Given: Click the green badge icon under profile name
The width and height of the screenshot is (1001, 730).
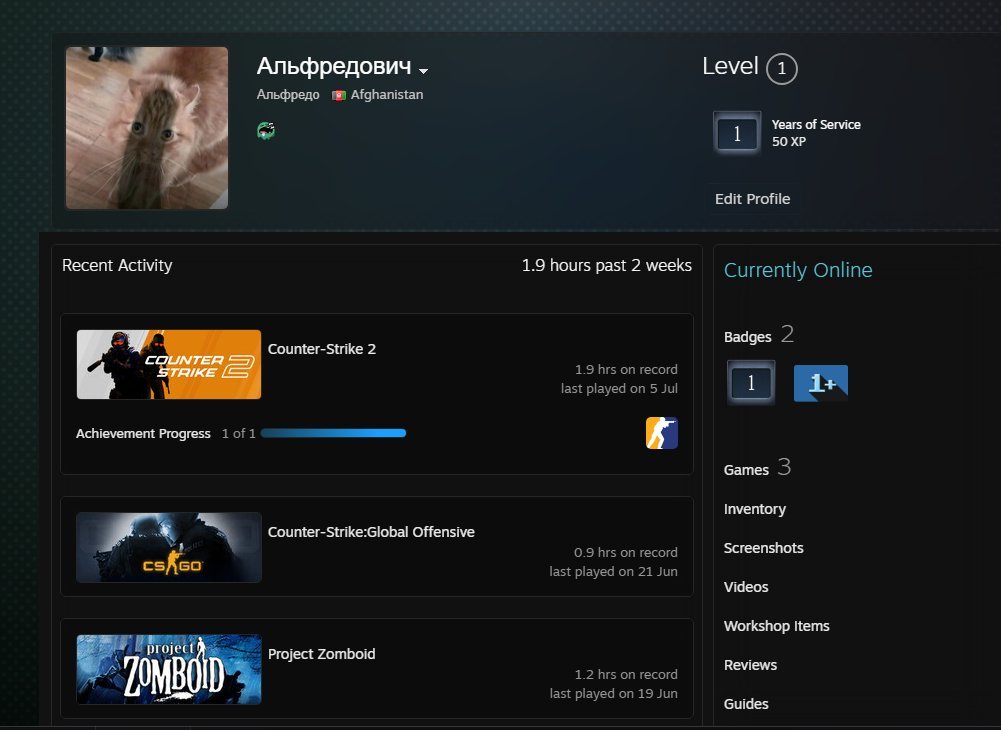Looking at the screenshot, I should point(266,131).
